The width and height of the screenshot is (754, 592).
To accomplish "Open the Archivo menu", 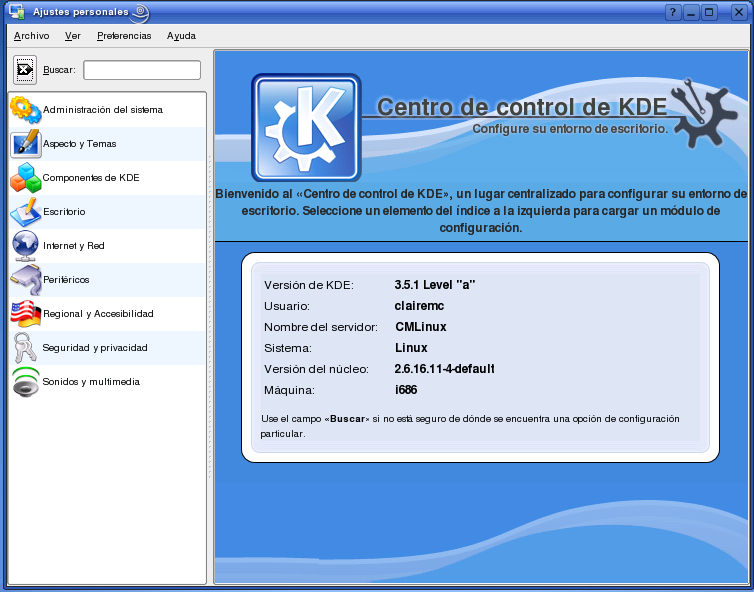I will 31,36.
